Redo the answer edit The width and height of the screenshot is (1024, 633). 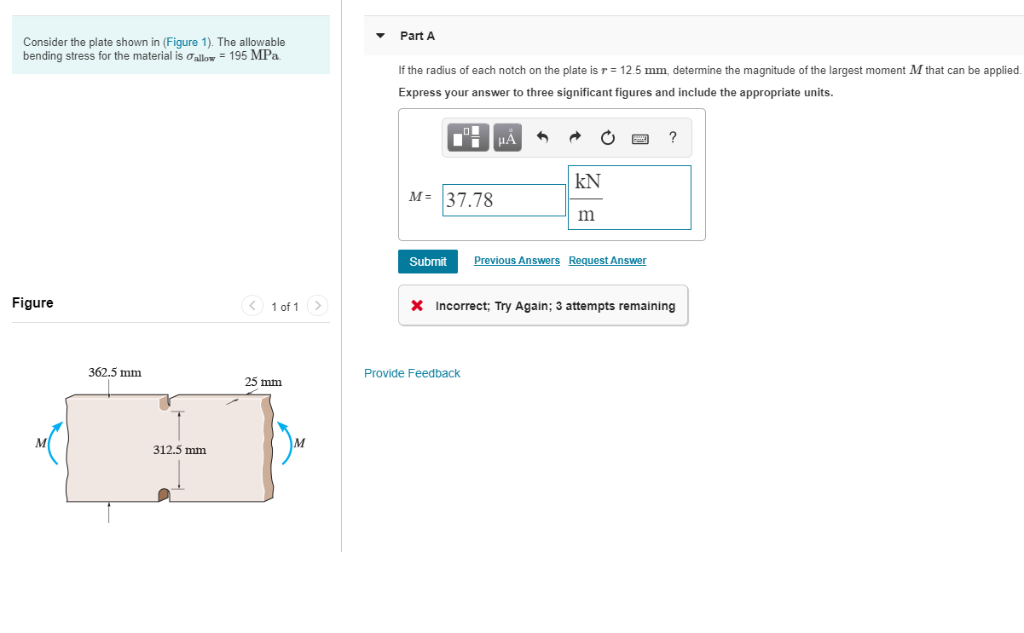(575, 137)
